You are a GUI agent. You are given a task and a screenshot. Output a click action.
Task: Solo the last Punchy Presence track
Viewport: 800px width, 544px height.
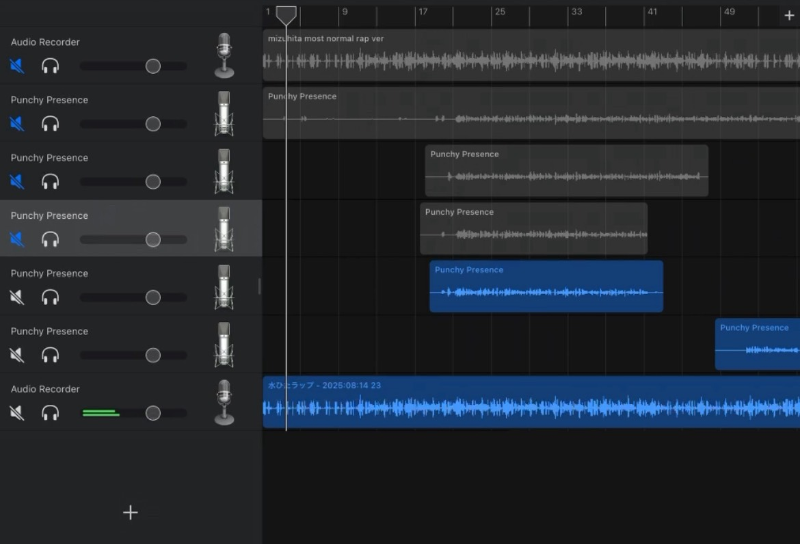(x=50, y=355)
